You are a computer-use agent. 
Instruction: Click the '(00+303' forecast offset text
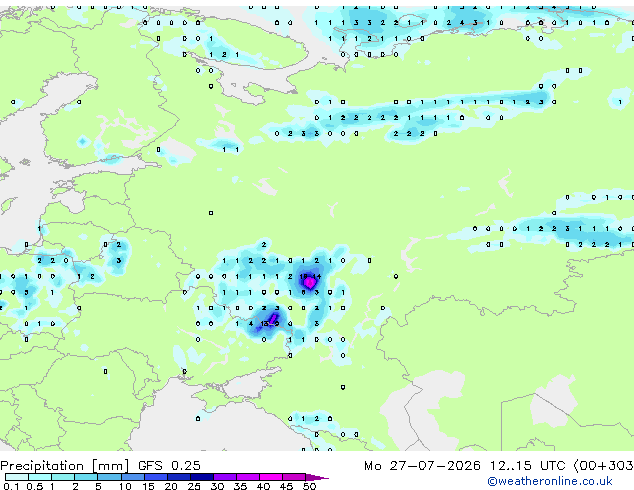(603, 466)
